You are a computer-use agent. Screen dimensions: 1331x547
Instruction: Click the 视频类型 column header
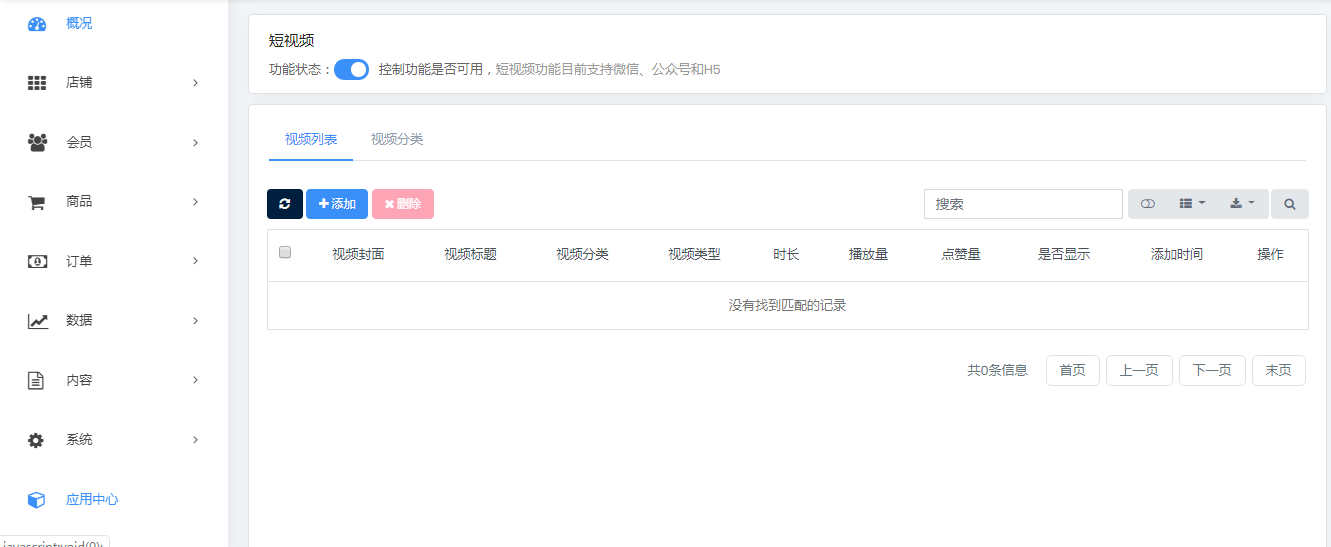694,255
